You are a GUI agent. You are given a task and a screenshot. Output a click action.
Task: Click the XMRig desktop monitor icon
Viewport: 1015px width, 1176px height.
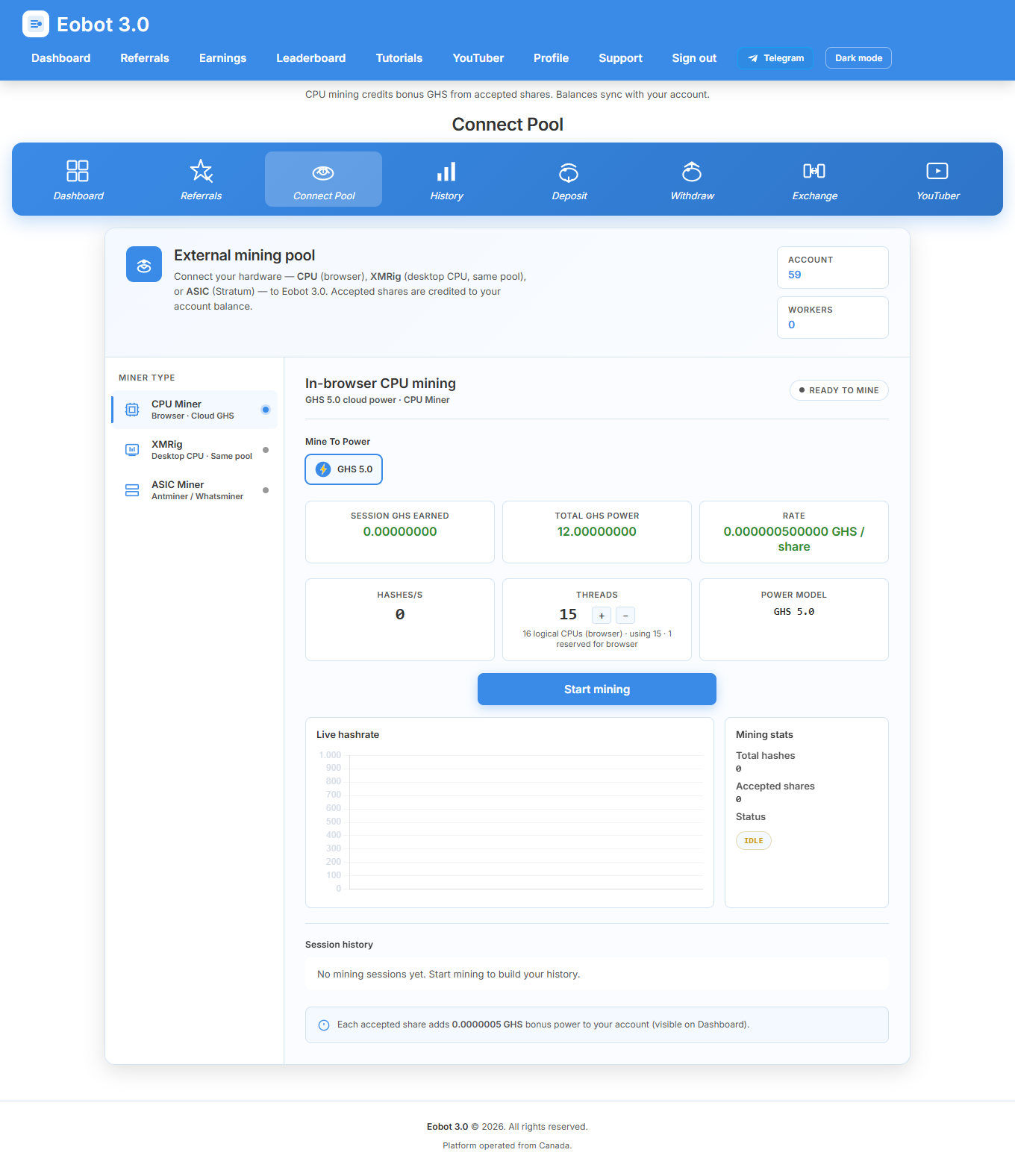[x=132, y=450]
